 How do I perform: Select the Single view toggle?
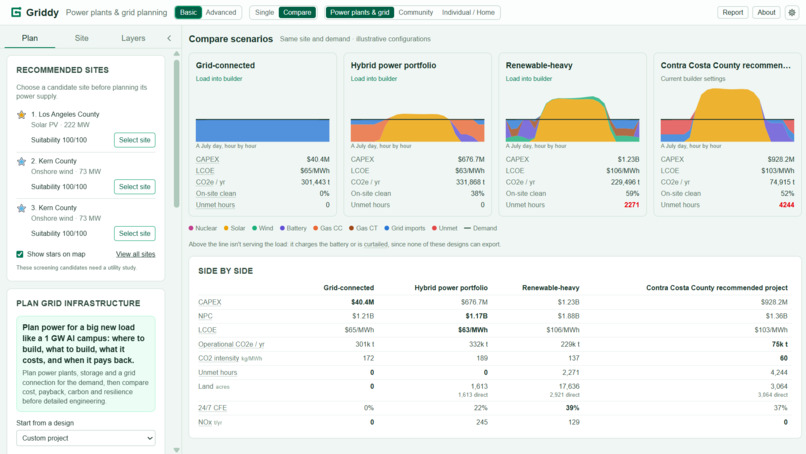264,12
